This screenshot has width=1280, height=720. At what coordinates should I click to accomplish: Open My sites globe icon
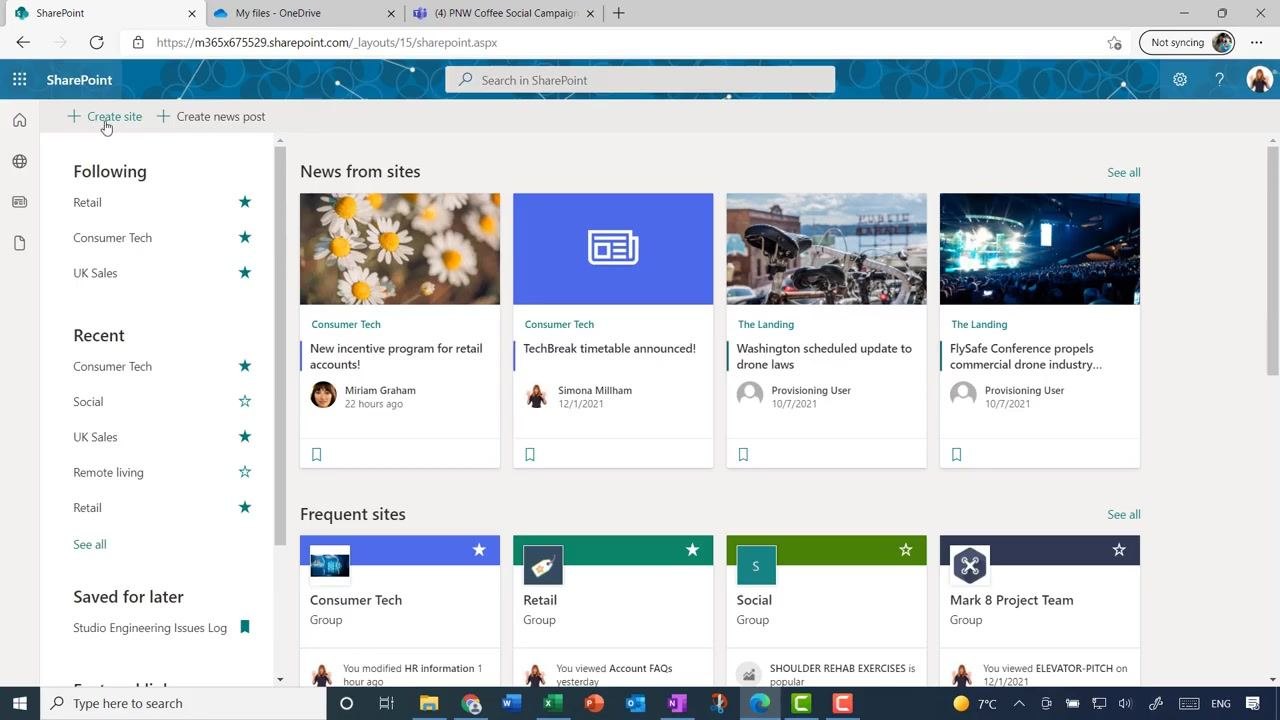pyautogui.click(x=19, y=161)
